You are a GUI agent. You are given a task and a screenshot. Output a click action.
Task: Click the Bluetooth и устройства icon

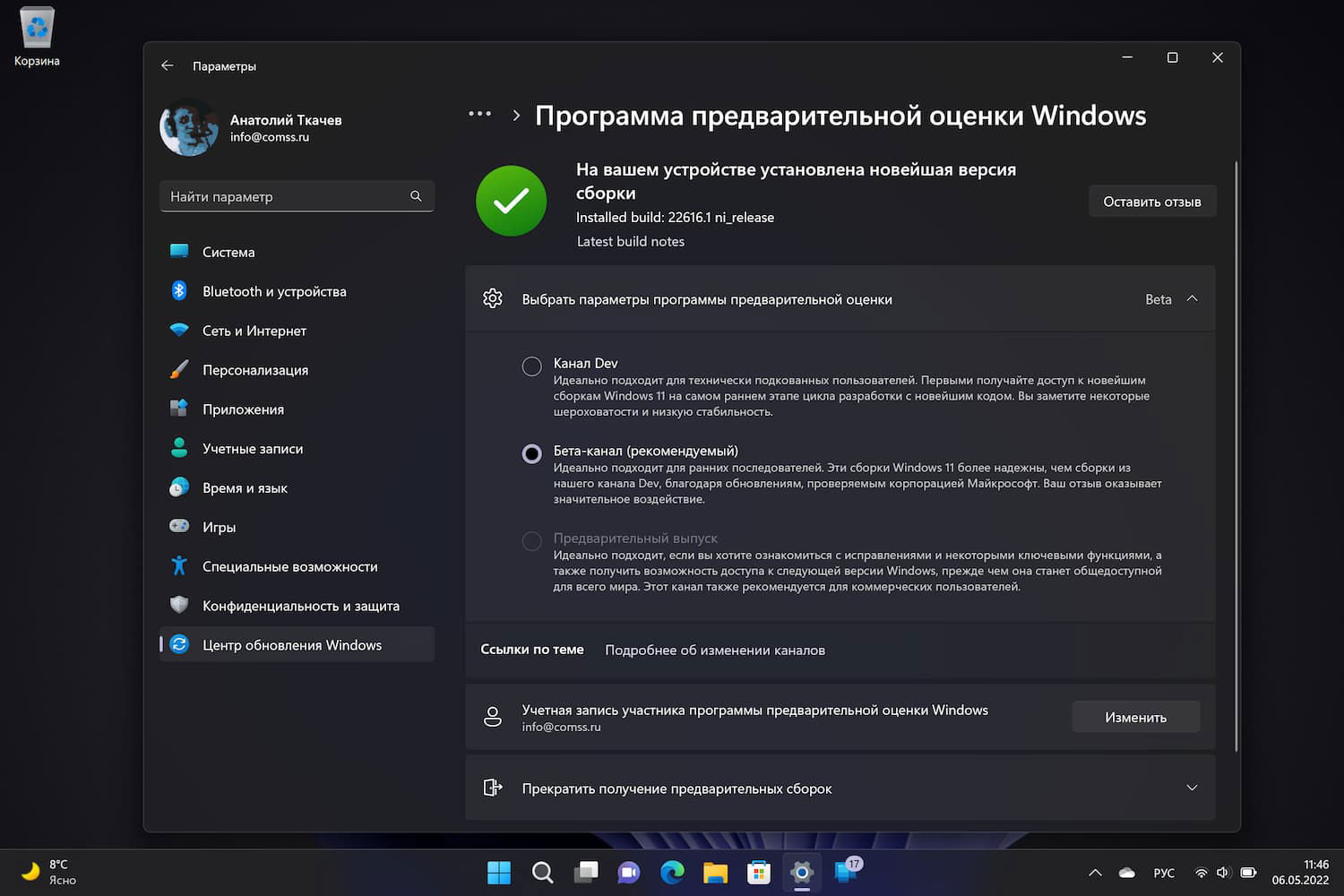pyautogui.click(x=179, y=291)
